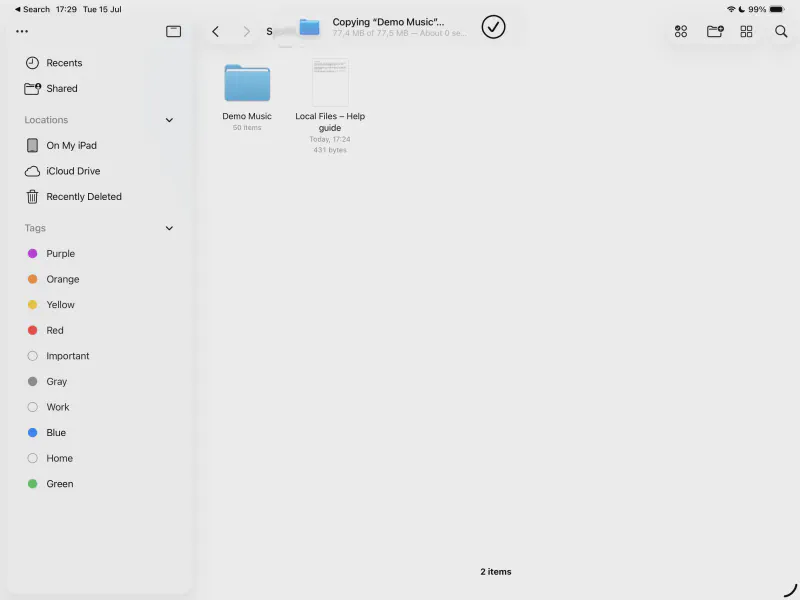Select iCloud Drive location
This screenshot has width=800, height=600.
(x=73, y=171)
